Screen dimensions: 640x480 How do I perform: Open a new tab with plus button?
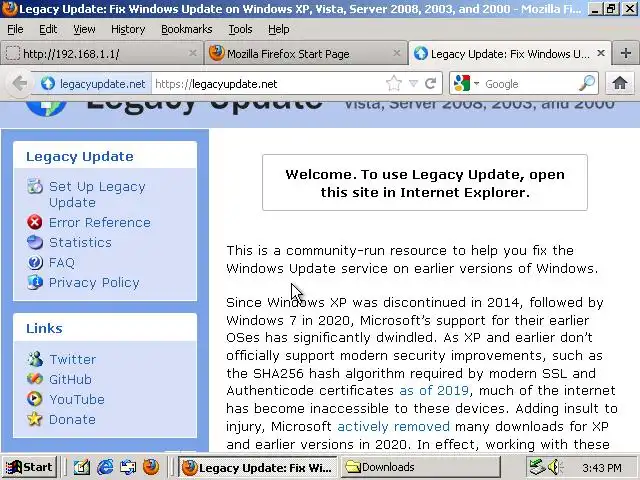626,53
